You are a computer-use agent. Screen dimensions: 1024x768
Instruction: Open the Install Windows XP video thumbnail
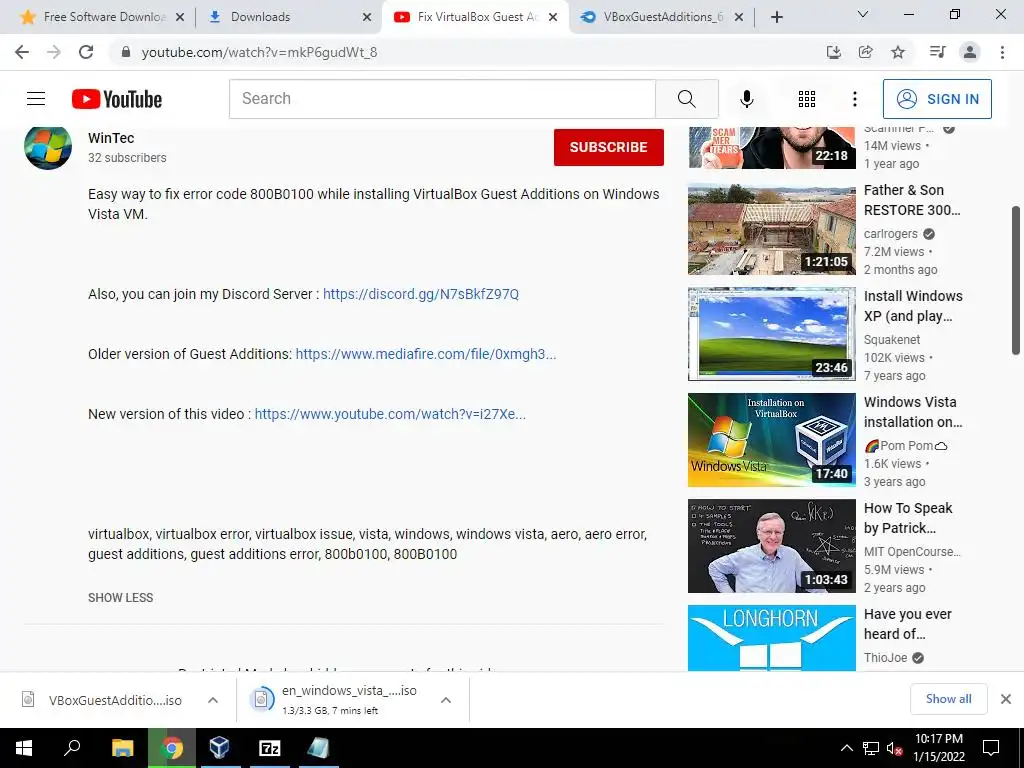771,334
